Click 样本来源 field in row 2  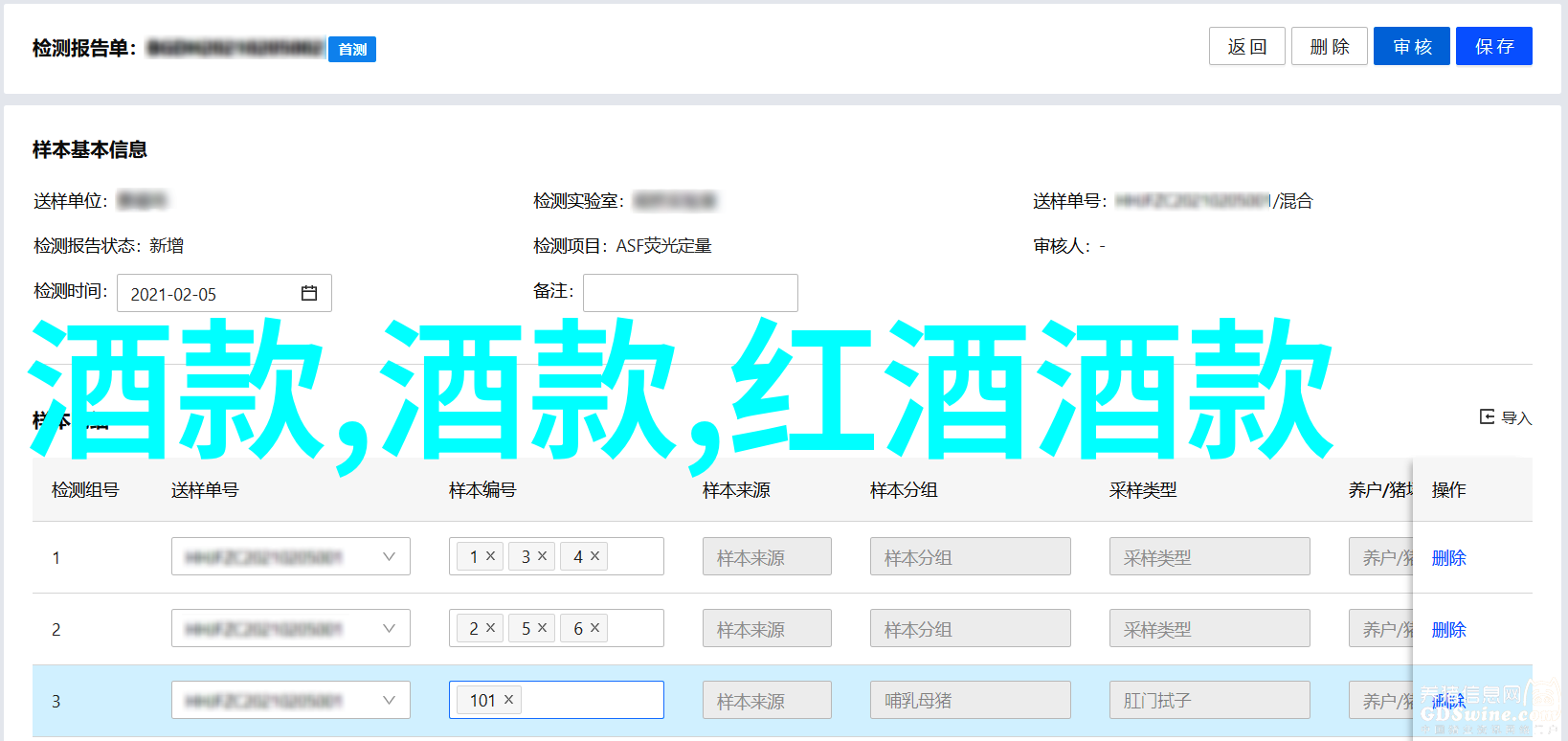point(767,628)
